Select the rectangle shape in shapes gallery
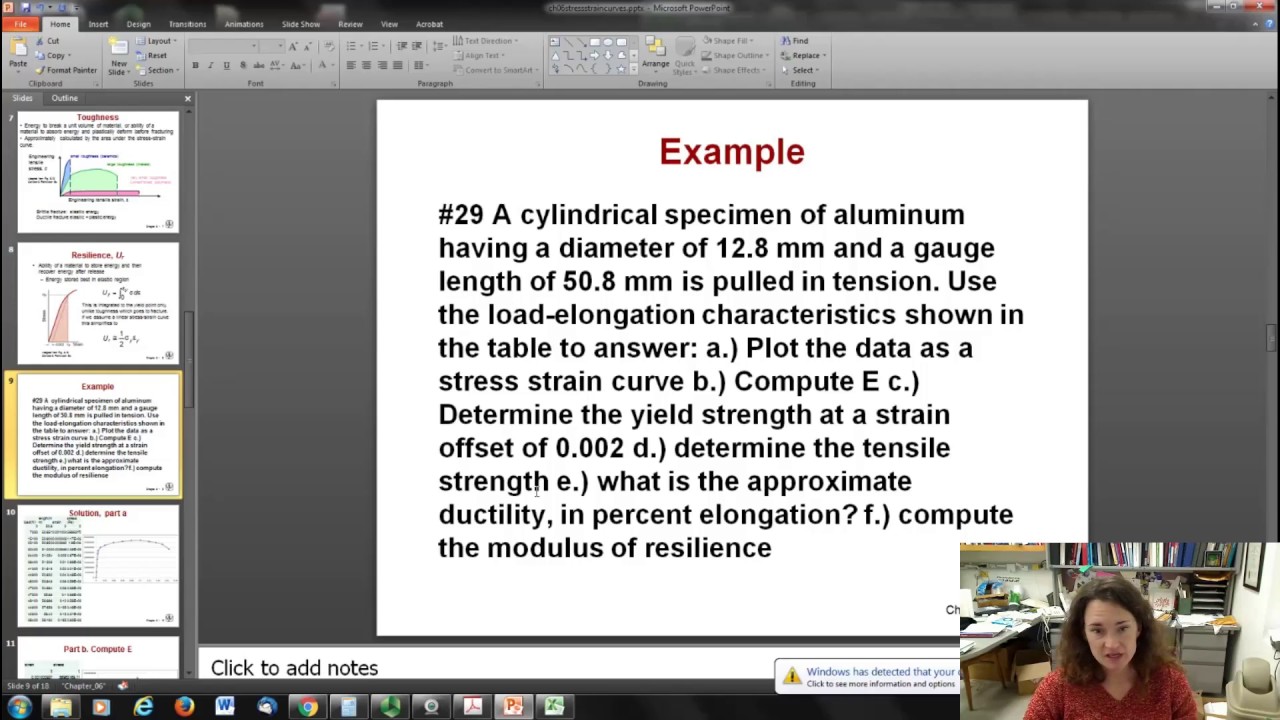This screenshot has height=720, width=1280. pos(595,42)
